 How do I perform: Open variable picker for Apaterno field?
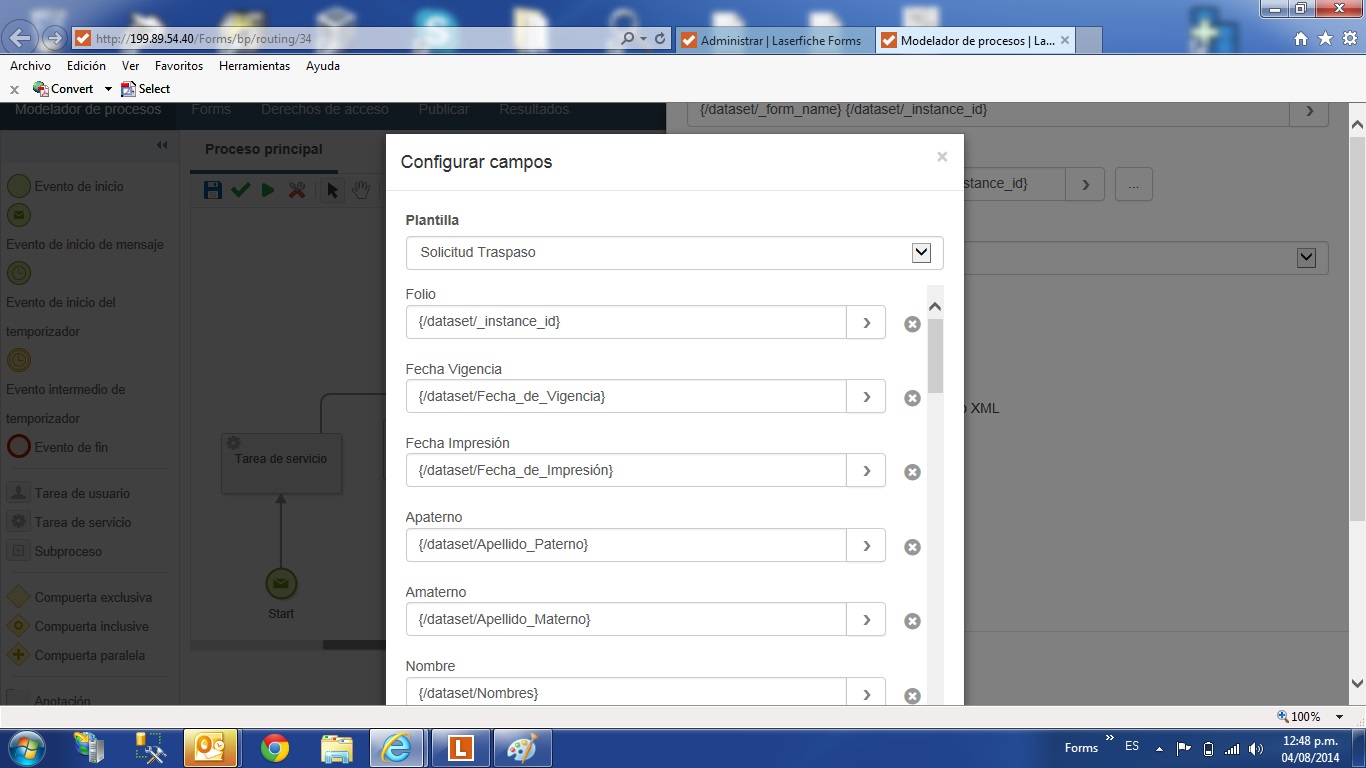coord(866,545)
